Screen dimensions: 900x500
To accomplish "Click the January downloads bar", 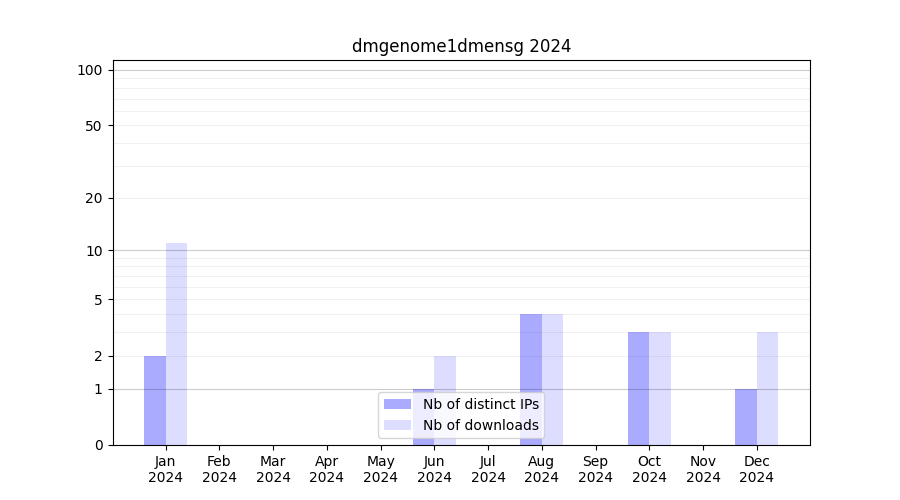I will pyautogui.click(x=176, y=344).
